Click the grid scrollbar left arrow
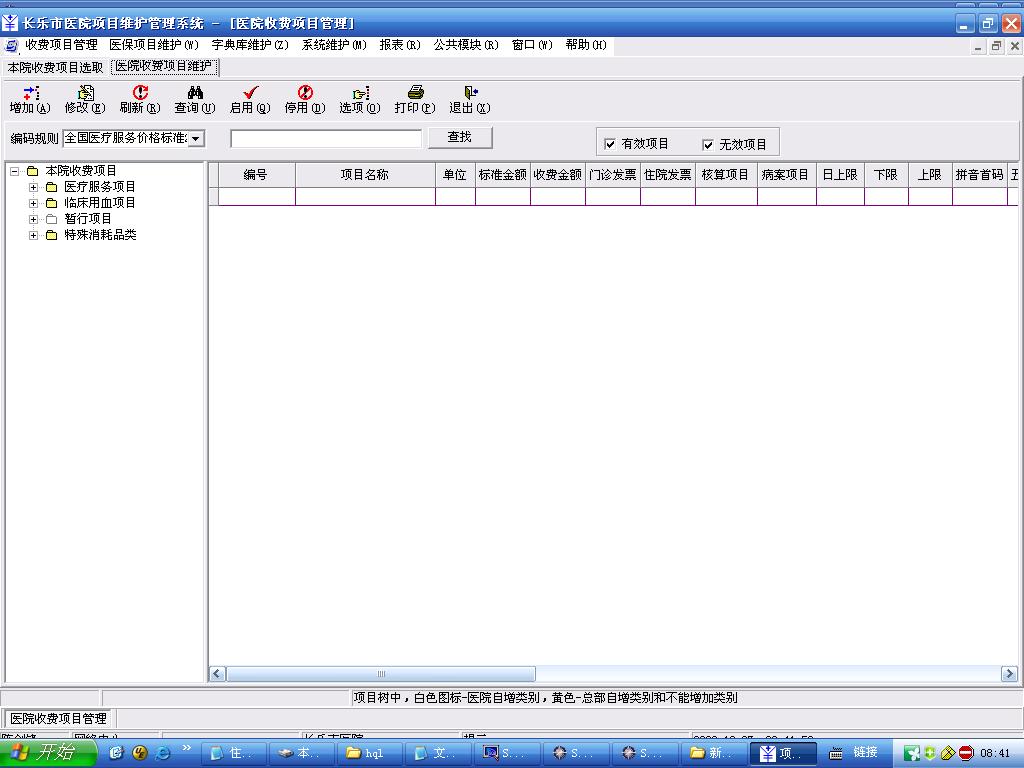This screenshot has width=1024, height=768. click(x=217, y=673)
